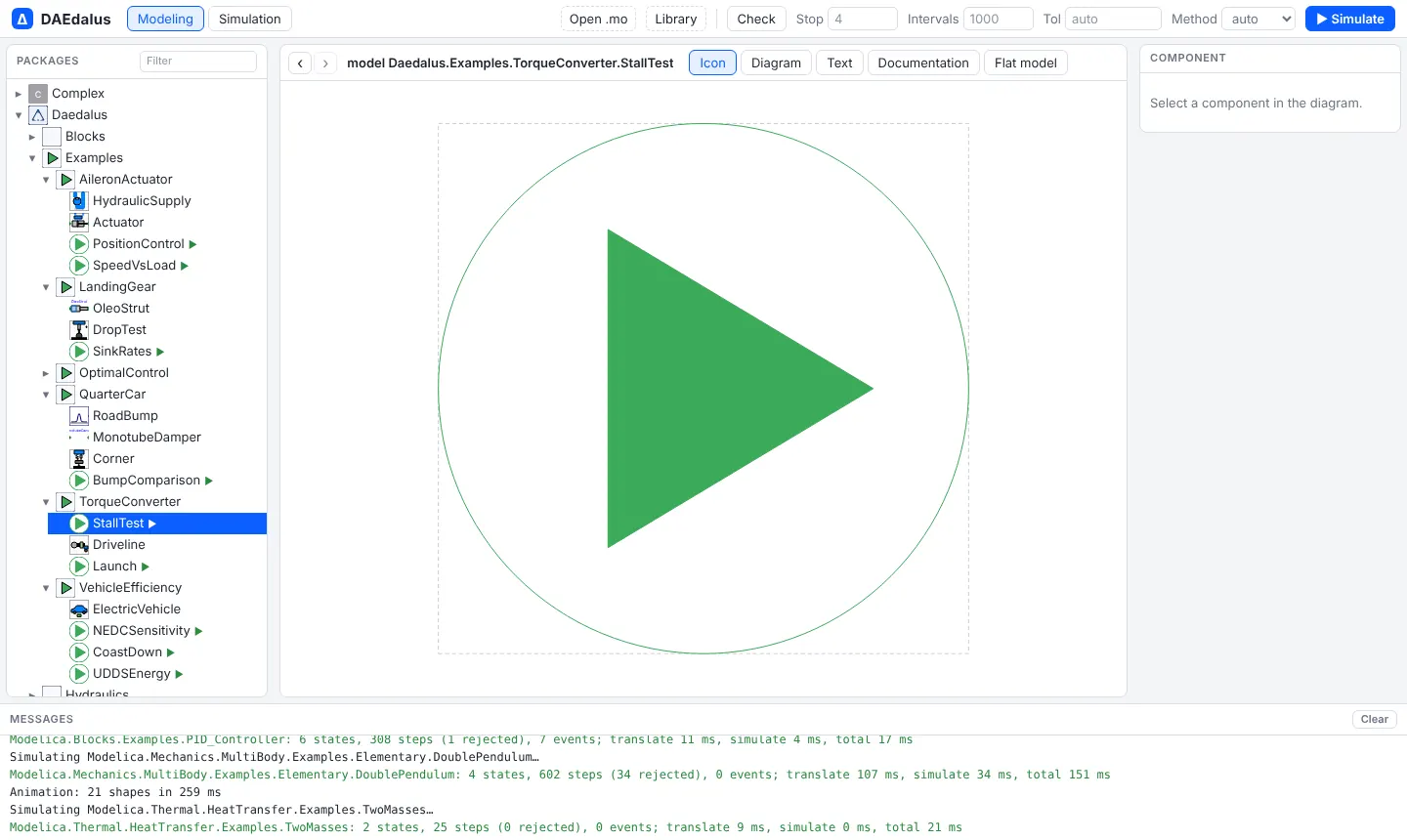Viewport: 1407px width, 840px height.
Task: Open the Documentation tab
Action: point(923,63)
